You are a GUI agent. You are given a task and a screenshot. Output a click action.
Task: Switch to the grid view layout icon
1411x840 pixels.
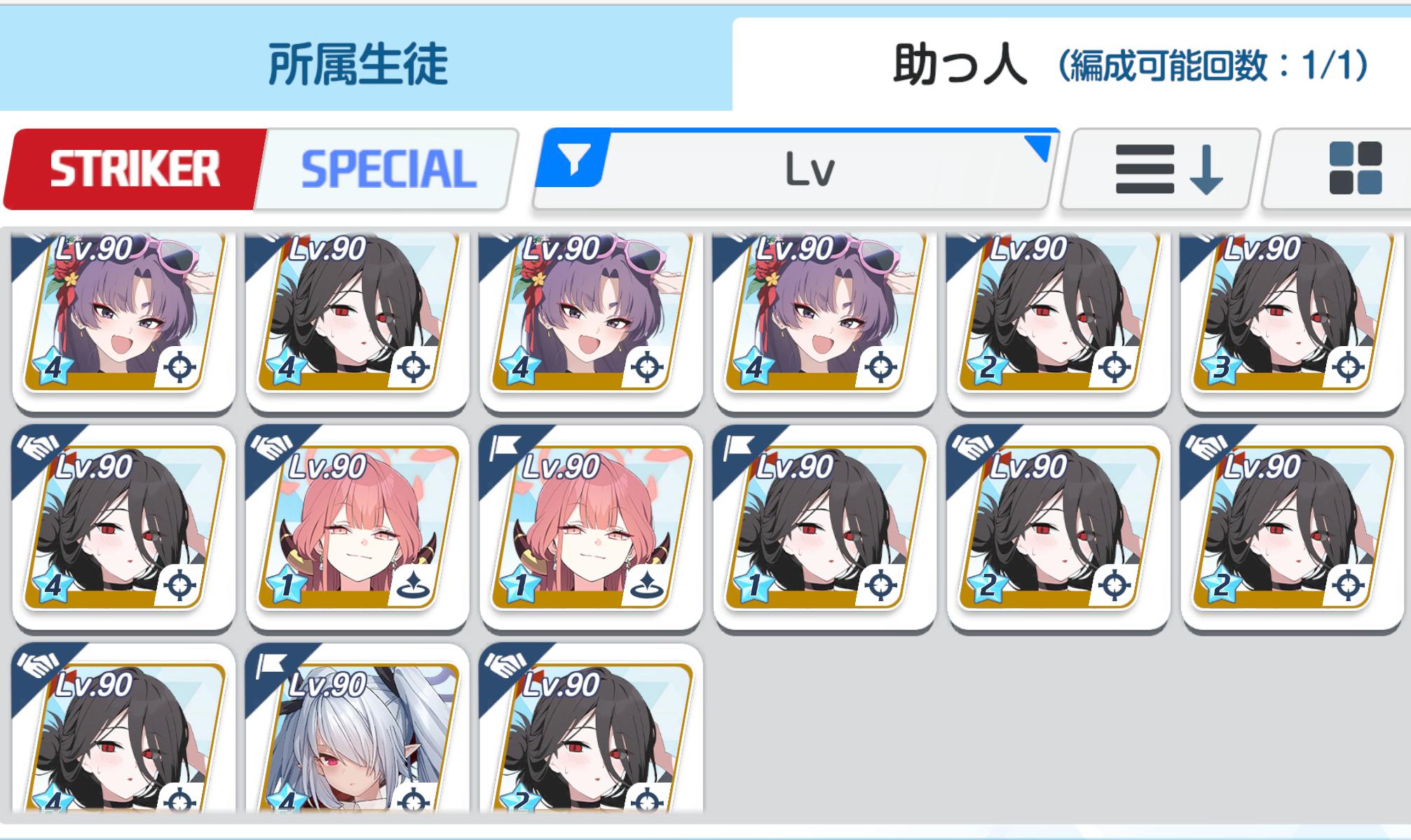[1355, 168]
